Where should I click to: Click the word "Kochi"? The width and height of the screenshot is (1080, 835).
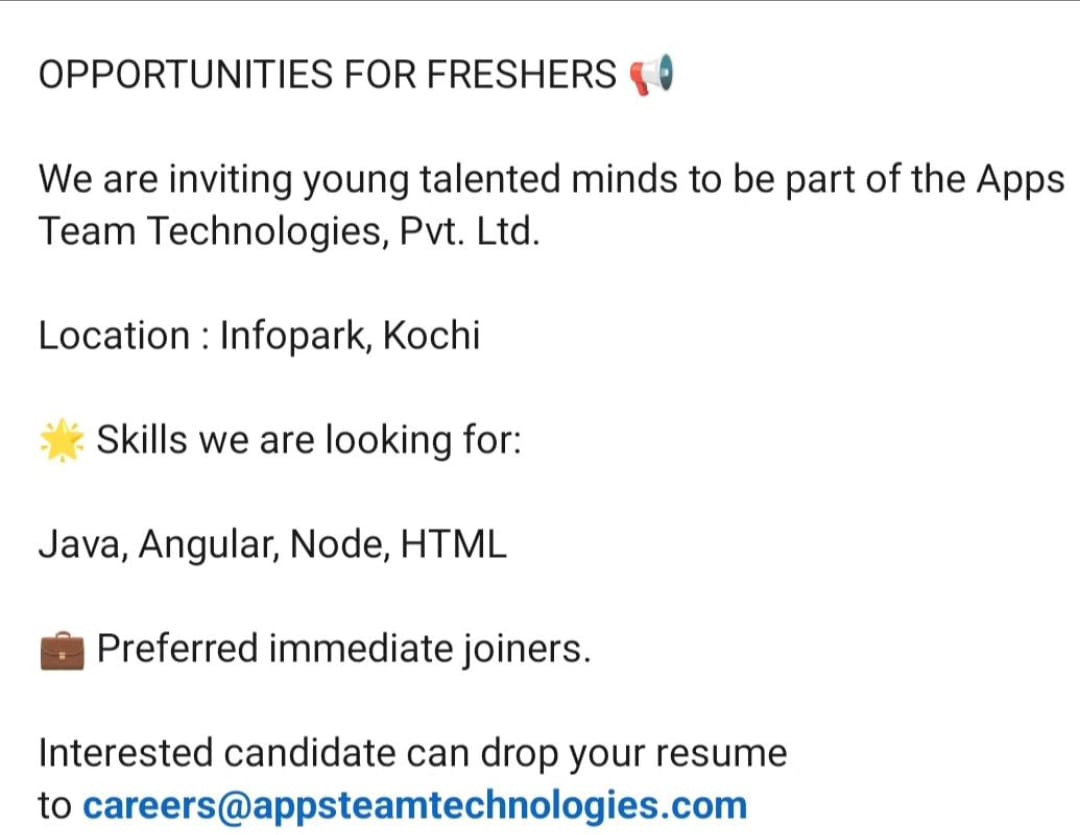tap(432, 336)
